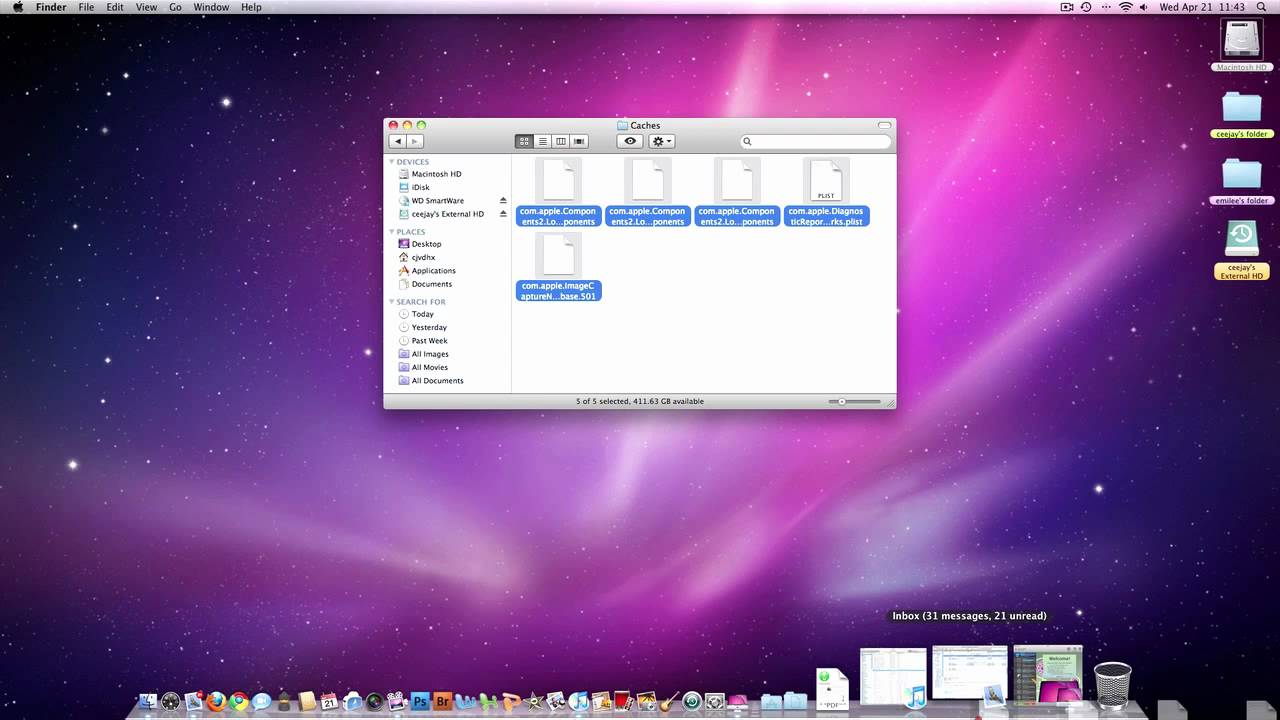The image size is (1280, 720).
Task: Open the Apple menu
Action: click(x=17, y=7)
